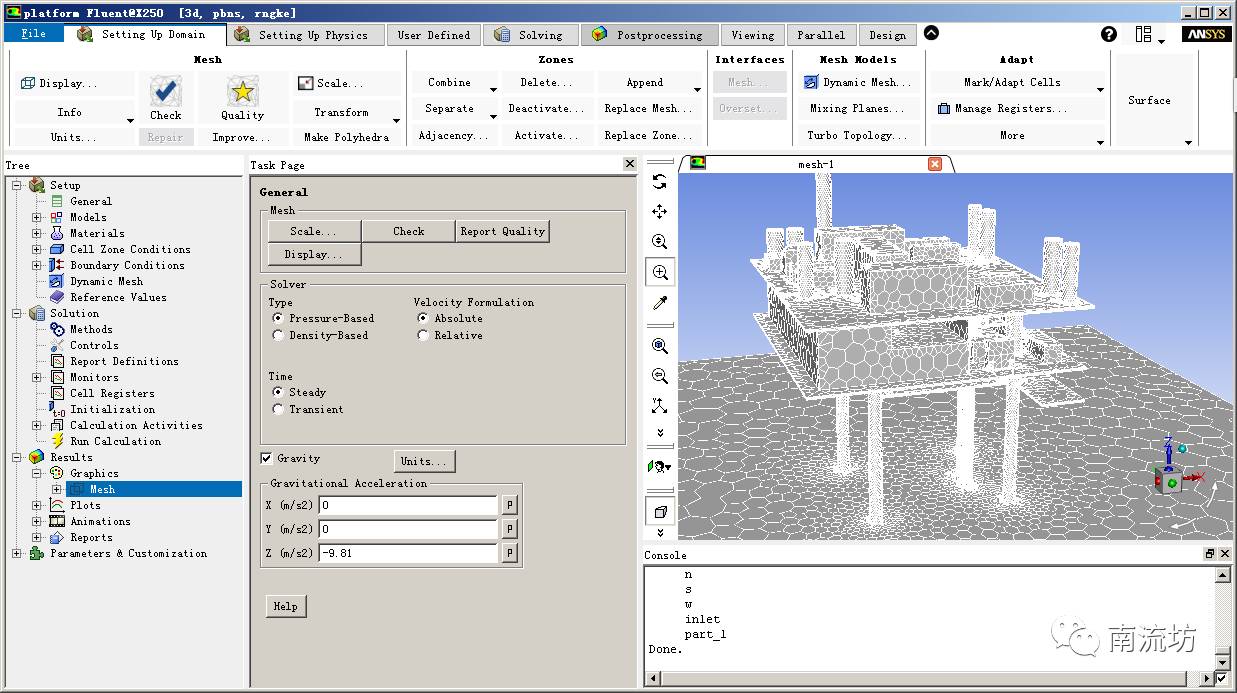The image size is (1237, 693).
Task: Choose Transient time option
Action: click(278, 409)
